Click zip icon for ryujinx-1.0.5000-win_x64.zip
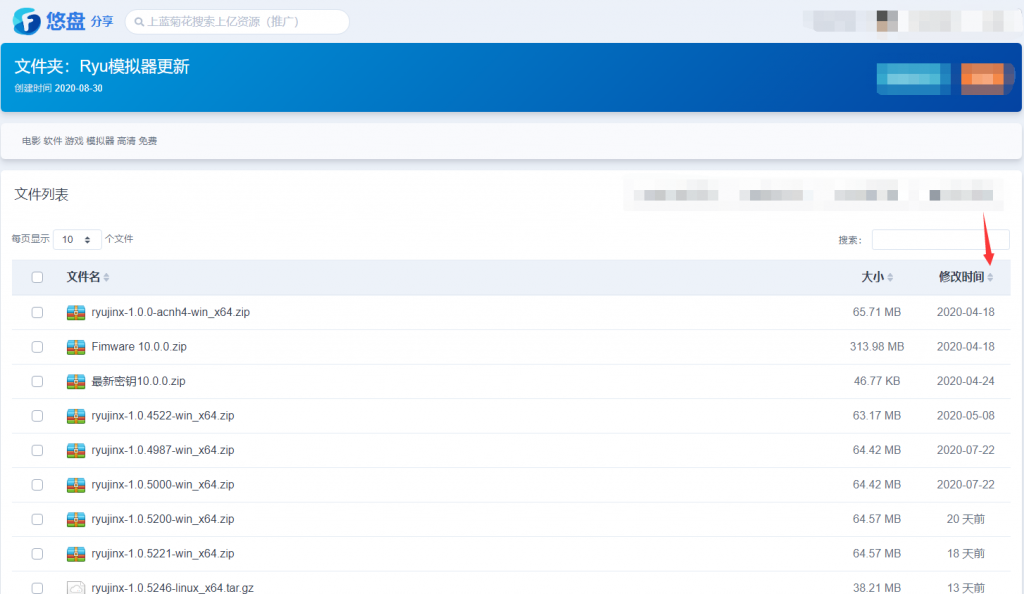Screen dimensions: 1024x594 [x=76, y=486]
